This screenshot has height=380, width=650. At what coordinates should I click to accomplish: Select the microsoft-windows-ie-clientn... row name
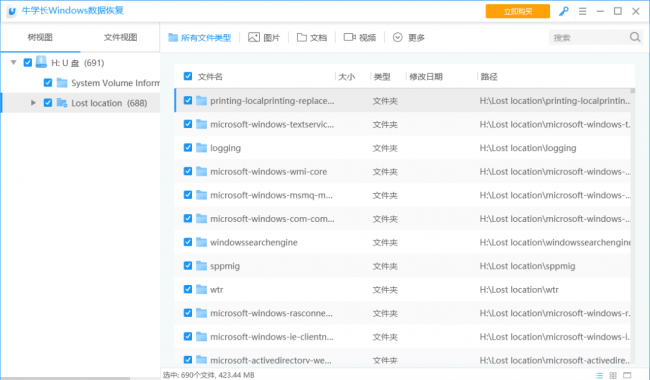(272, 337)
